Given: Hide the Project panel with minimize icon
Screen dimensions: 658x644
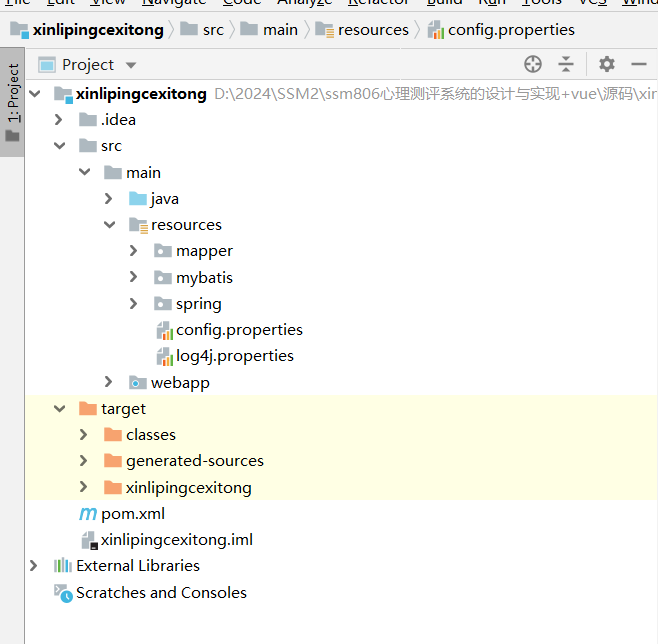Looking at the screenshot, I should (x=639, y=65).
